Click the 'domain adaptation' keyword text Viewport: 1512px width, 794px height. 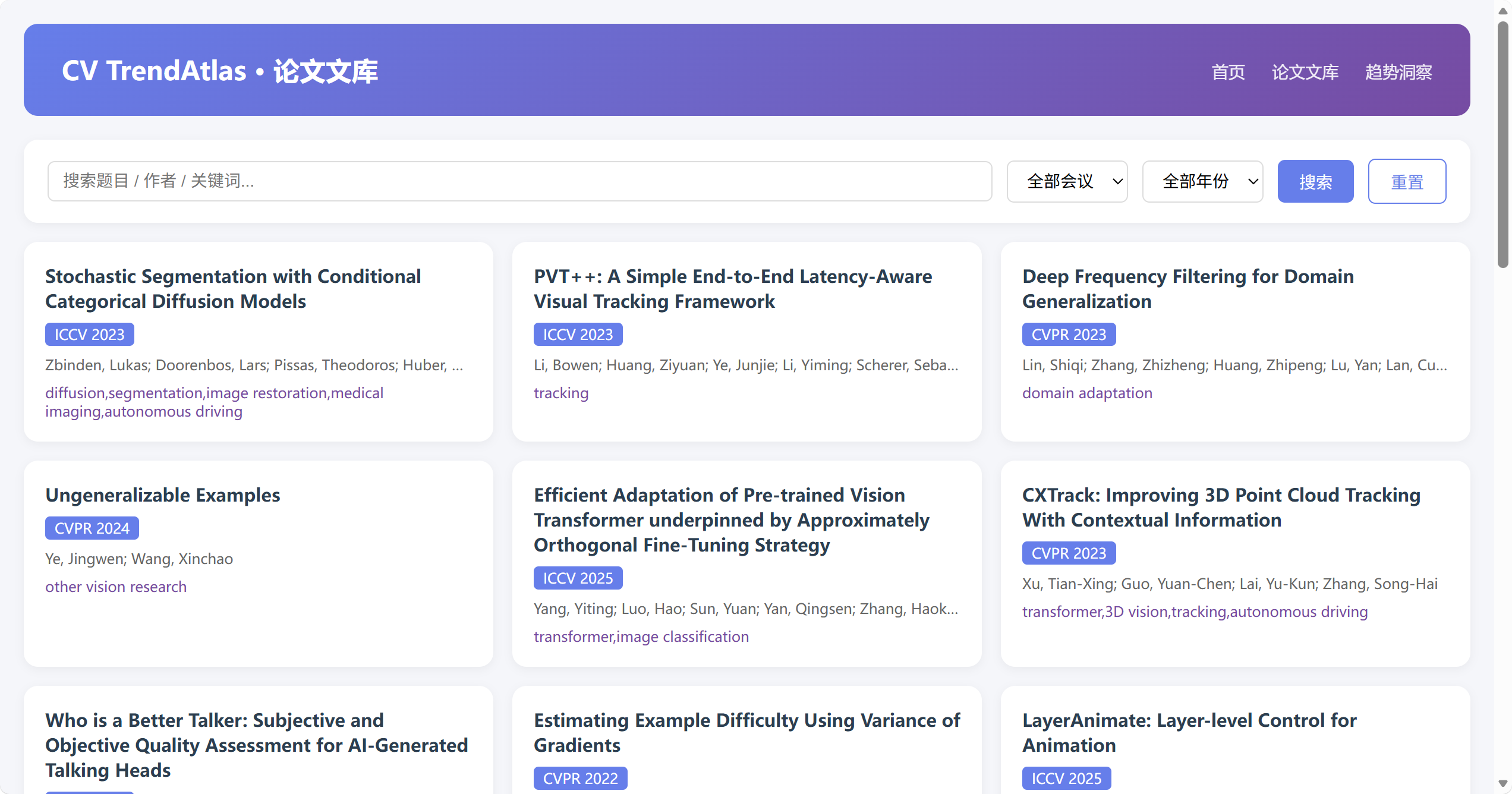click(x=1087, y=393)
